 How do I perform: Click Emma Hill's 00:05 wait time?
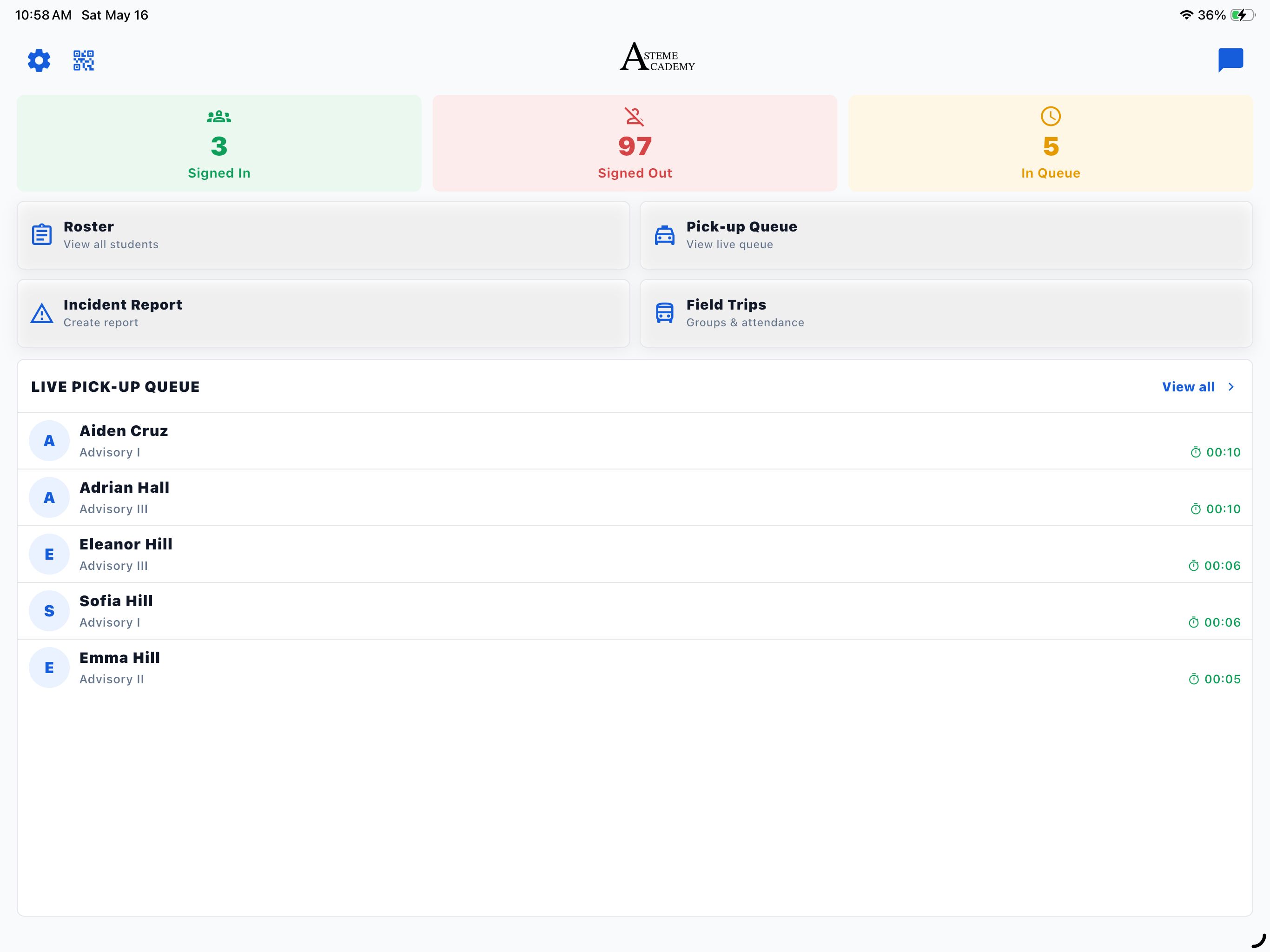tap(1222, 680)
